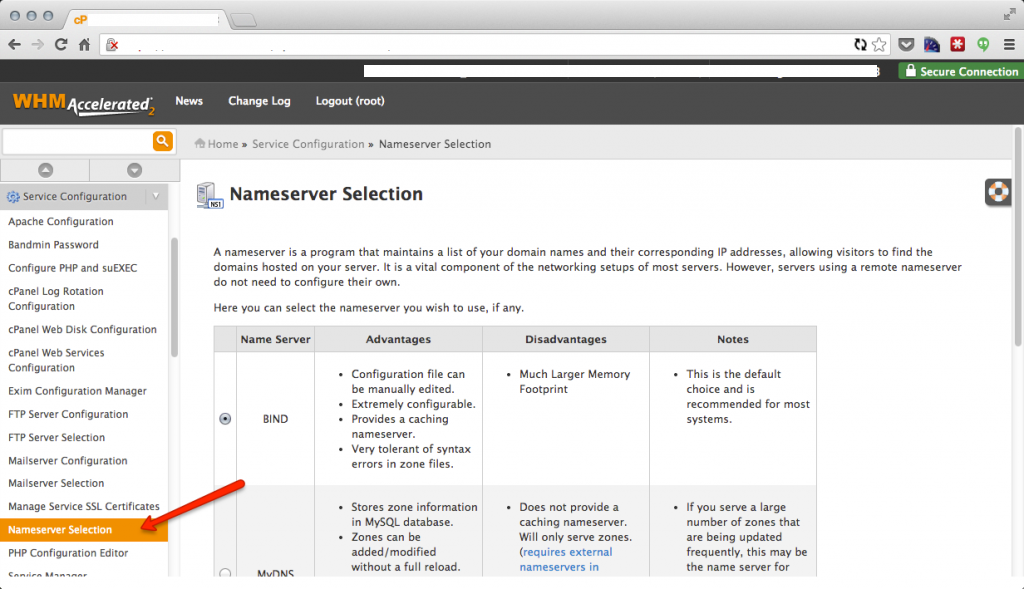Open FTP Server Configuration

click(68, 414)
